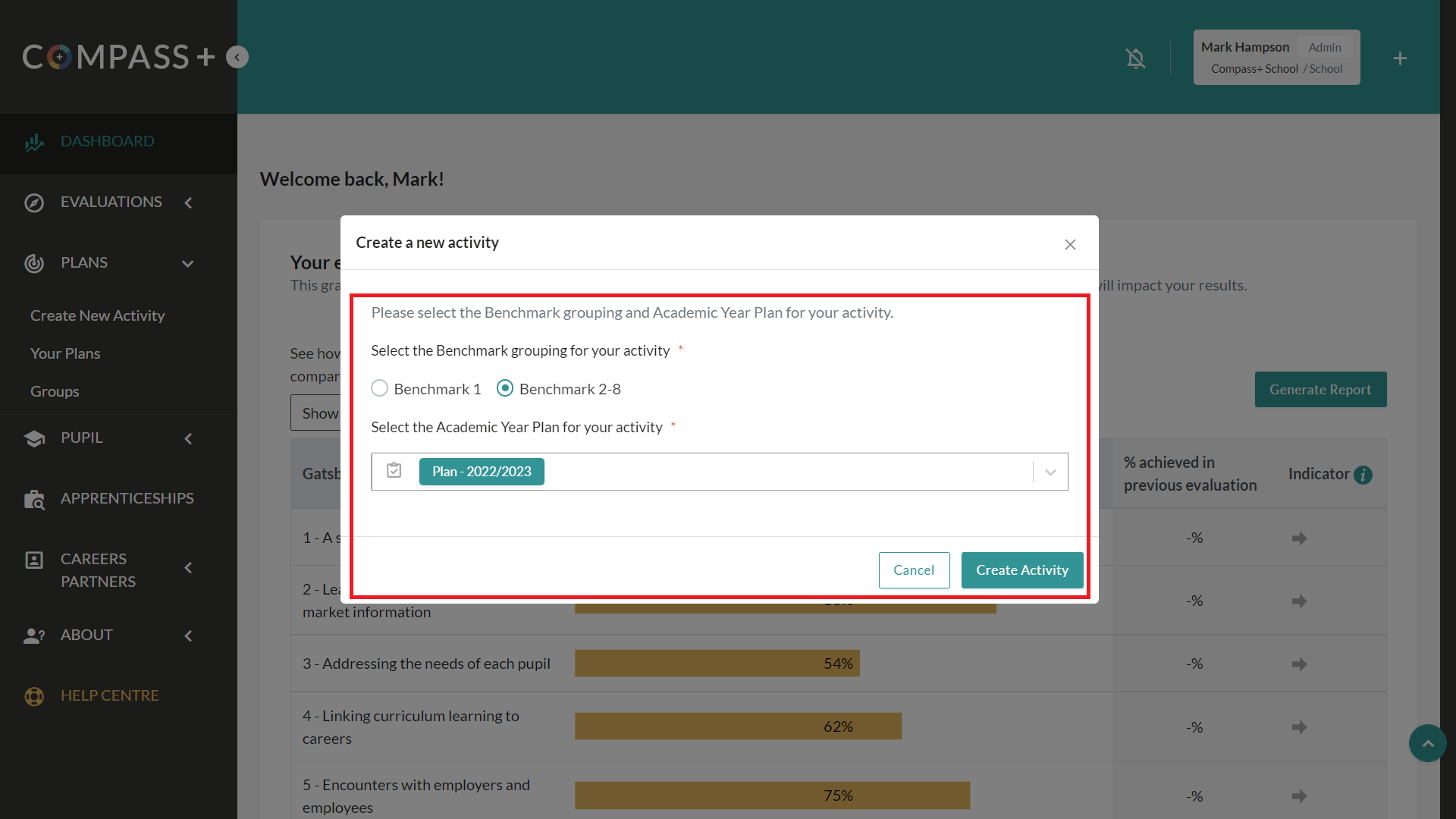Image resolution: width=1456 pixels, height=819 pixels.
Task: Click the plus icon in the header
Action: click(1400, 58)
